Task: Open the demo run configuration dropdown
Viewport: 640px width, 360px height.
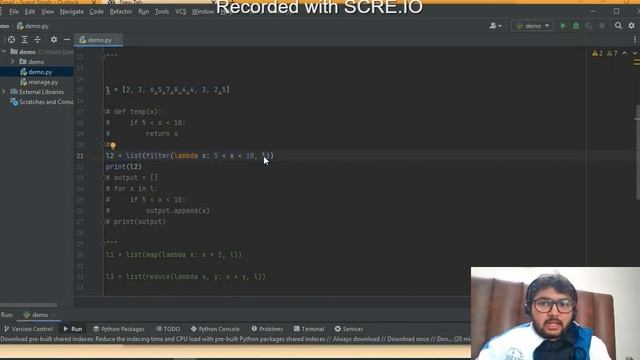Action: pyautogui.click(x=532, y=26)
